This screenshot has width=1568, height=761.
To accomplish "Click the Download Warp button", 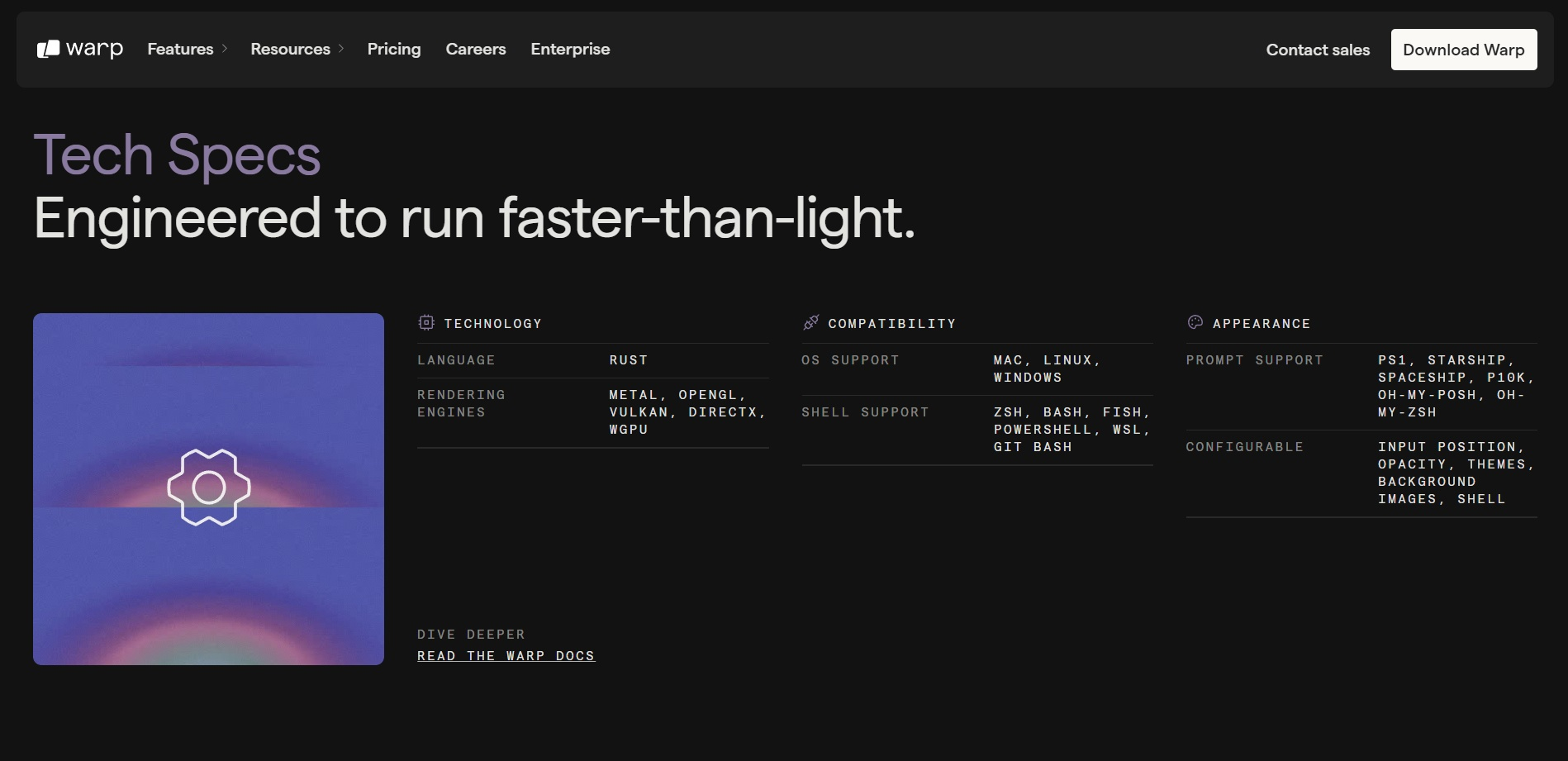I will 1464,50.
